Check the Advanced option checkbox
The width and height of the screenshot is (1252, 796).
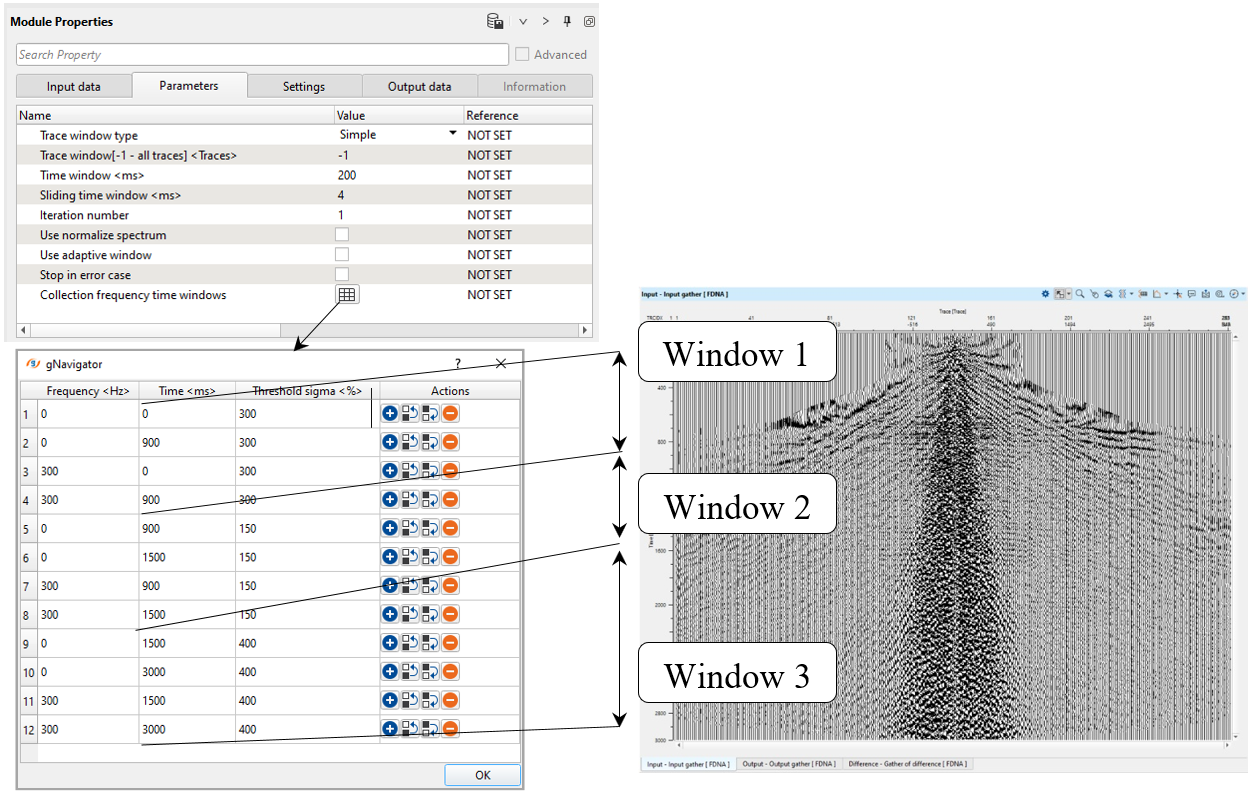(522, 54)
